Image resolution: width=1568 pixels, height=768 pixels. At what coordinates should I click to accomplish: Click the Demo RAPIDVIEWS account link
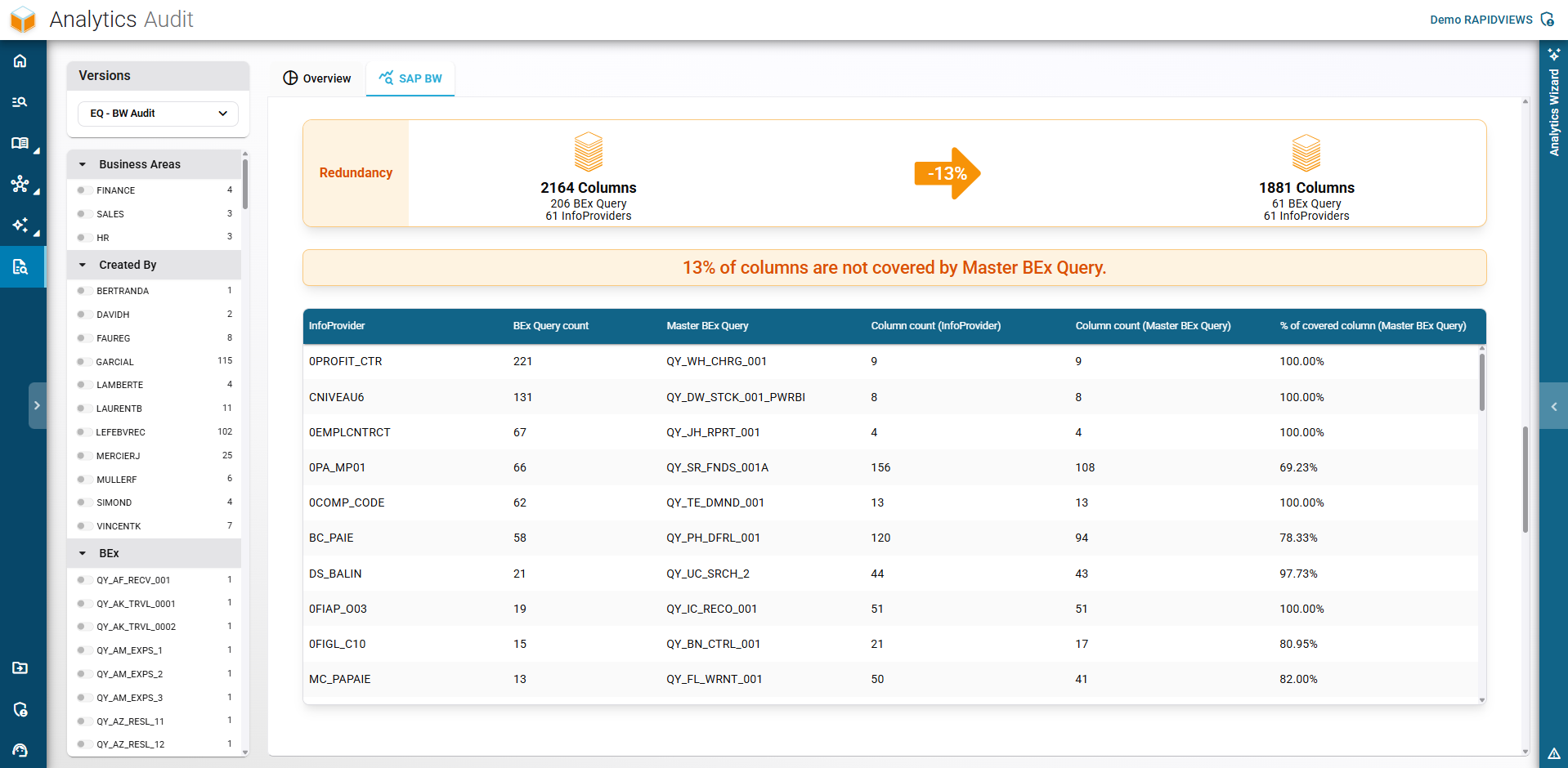(1481, 20)
